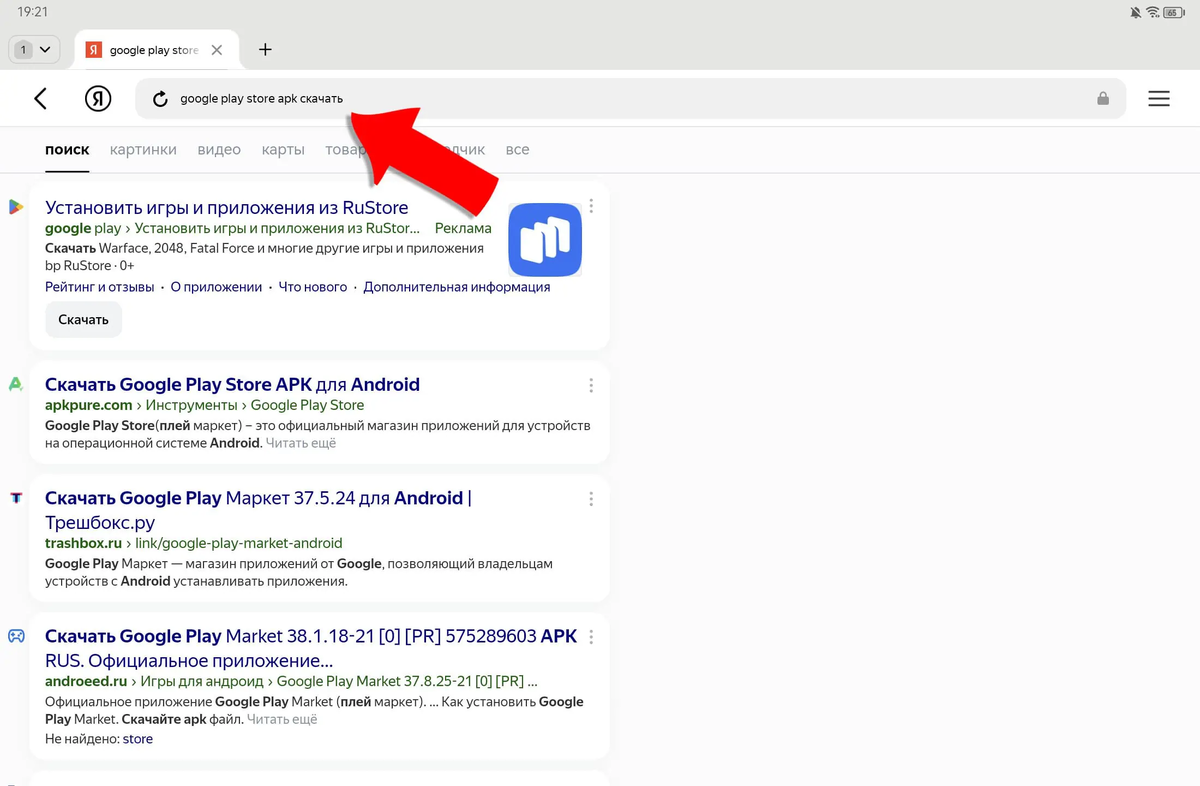The width and height of the screenshot is (1200, 786).
Task: Reload the page with refresh icon
Action: [x=159, y=99]
